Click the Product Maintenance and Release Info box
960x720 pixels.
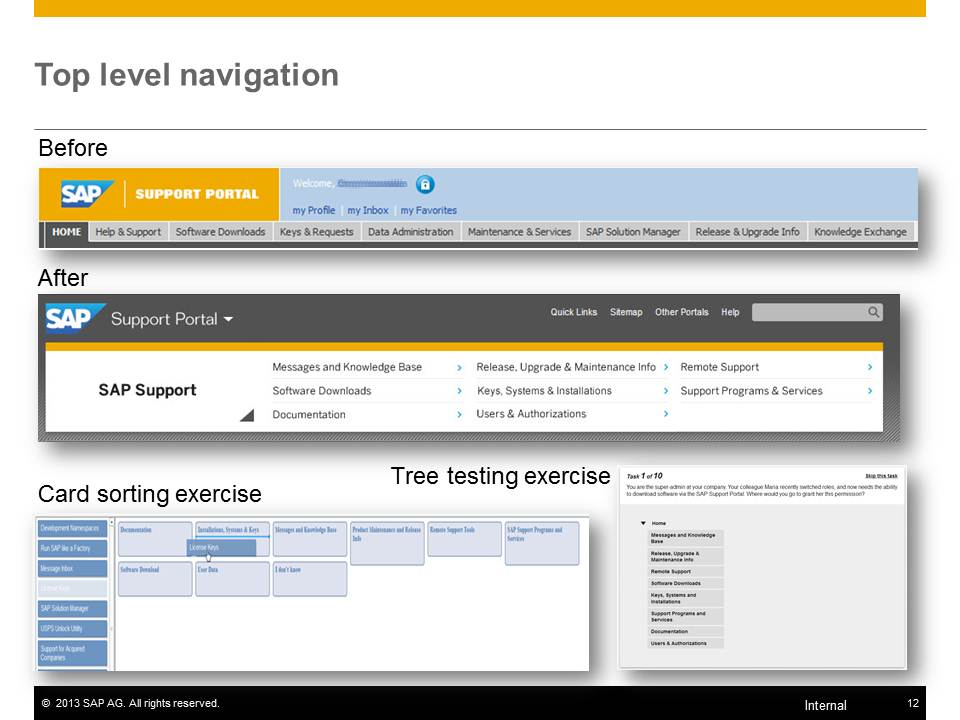[387, 543]
